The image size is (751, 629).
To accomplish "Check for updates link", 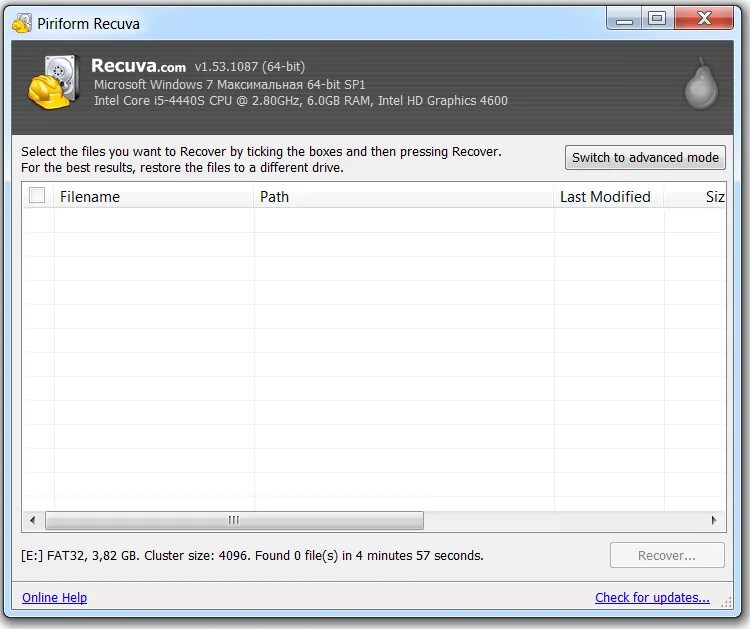I will click(652, 597).
